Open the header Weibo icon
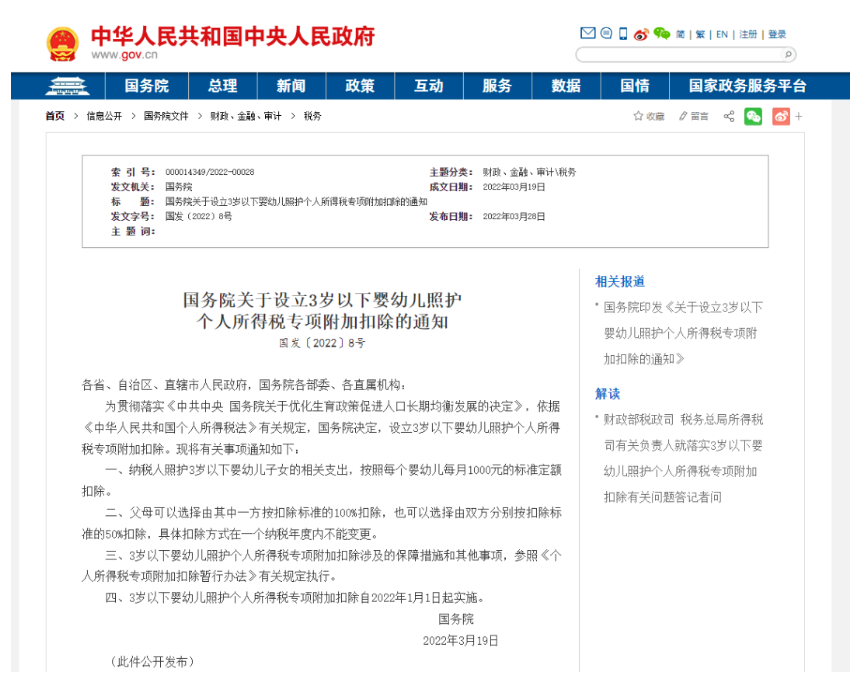Viewport: 856px width, 687px height. click(x=641, y=34)
